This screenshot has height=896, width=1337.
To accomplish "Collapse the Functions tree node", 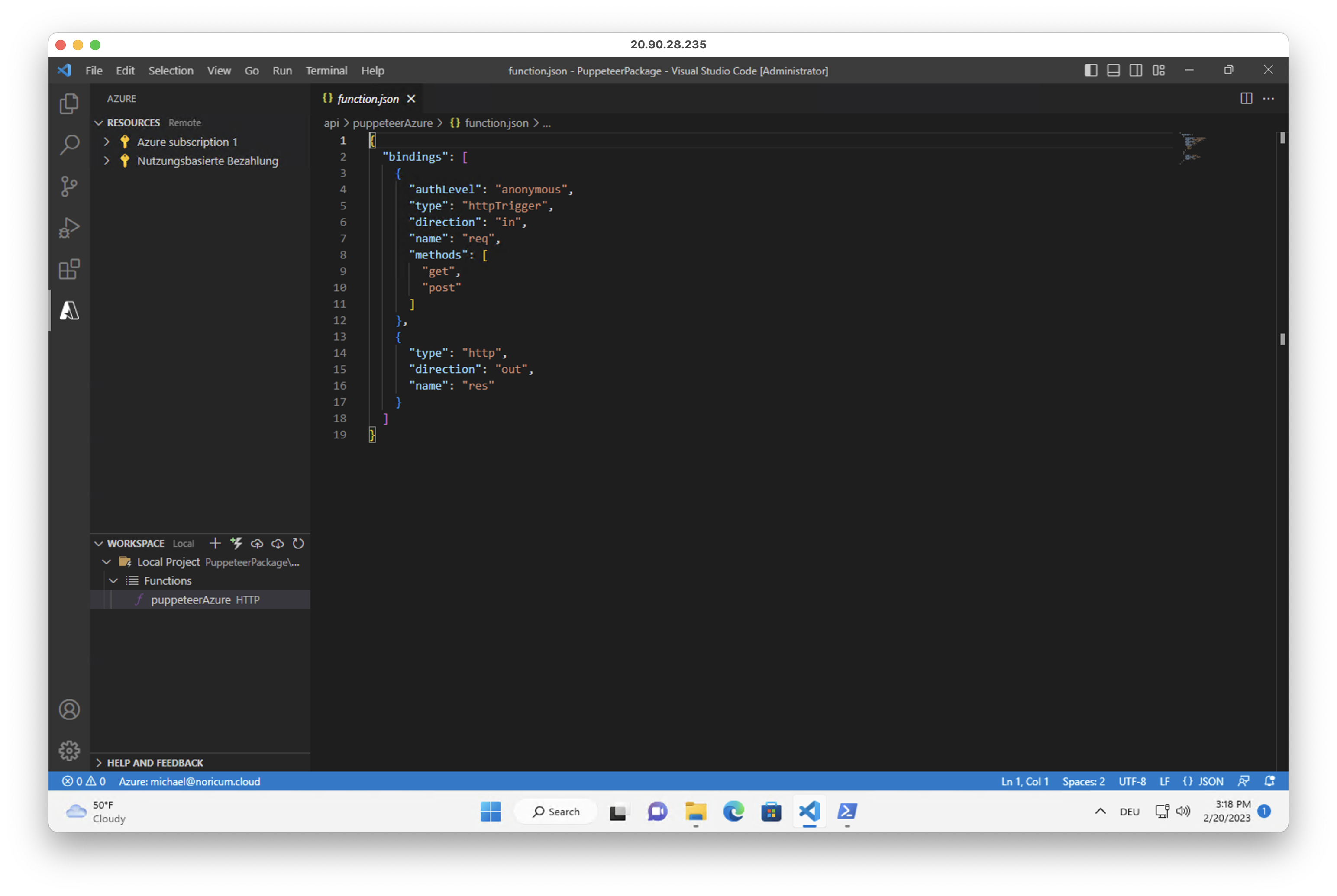I will (x=114, y=580).
